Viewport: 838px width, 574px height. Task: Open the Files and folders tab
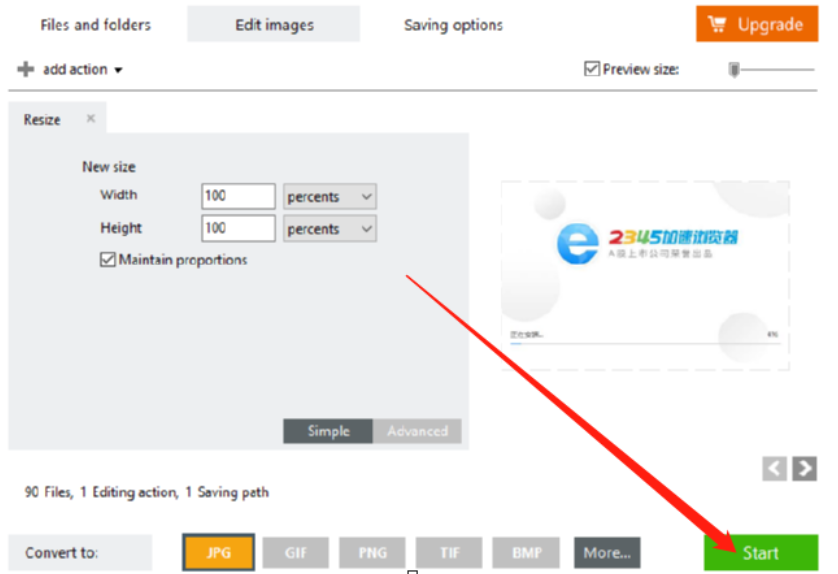click(x=96, y=25)
